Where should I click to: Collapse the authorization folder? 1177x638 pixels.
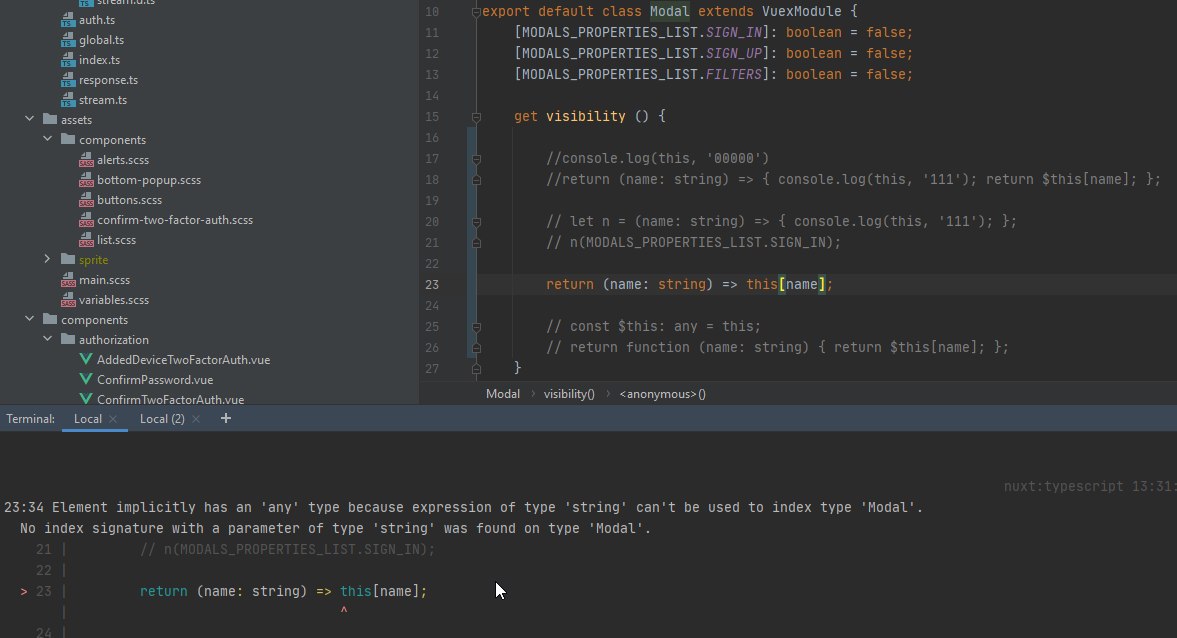click(47, 340)
